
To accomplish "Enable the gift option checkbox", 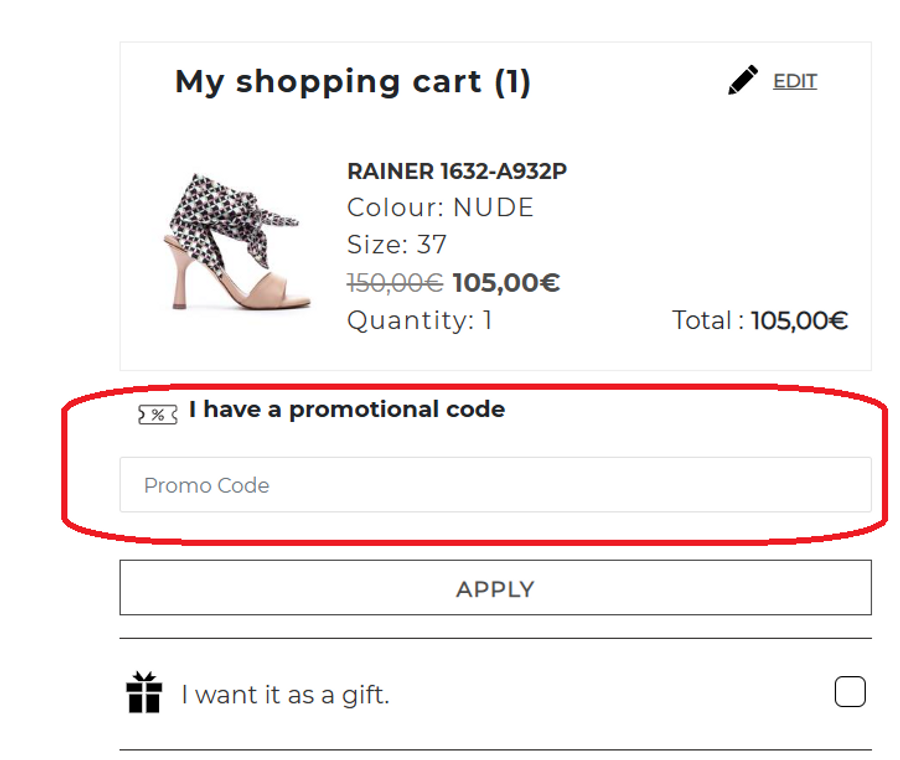I will [x=849, y=692].
